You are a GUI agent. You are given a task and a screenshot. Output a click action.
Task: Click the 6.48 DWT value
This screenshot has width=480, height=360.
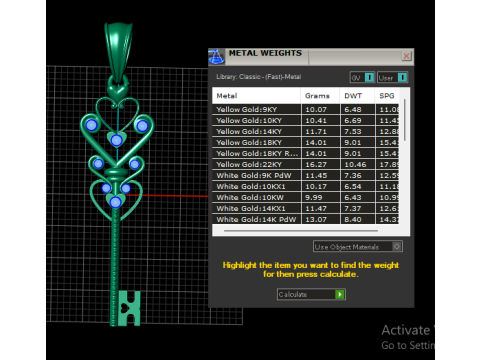tap(353, 109)
